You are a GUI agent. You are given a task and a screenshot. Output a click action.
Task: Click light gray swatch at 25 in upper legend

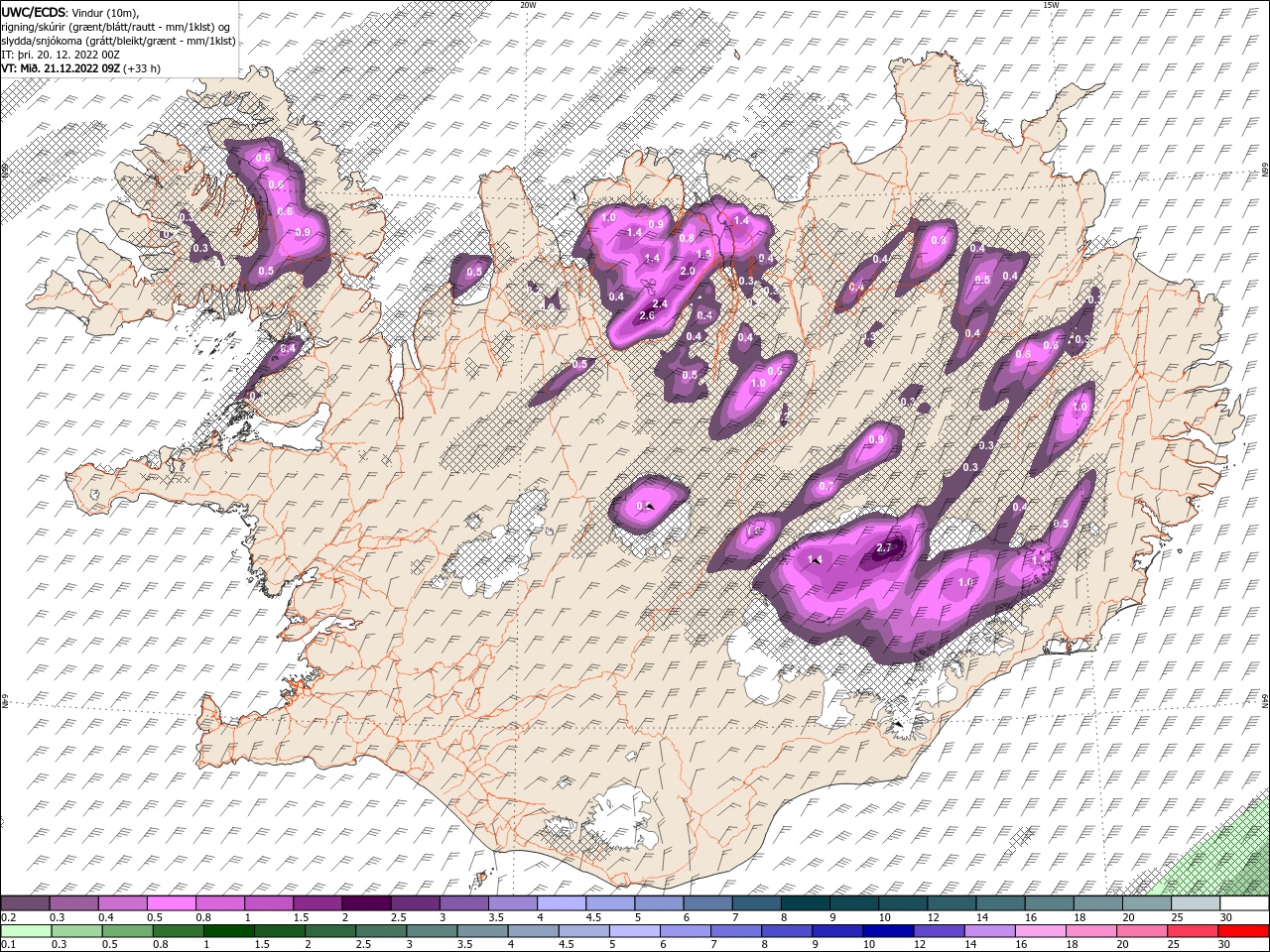click(1195, 903)
